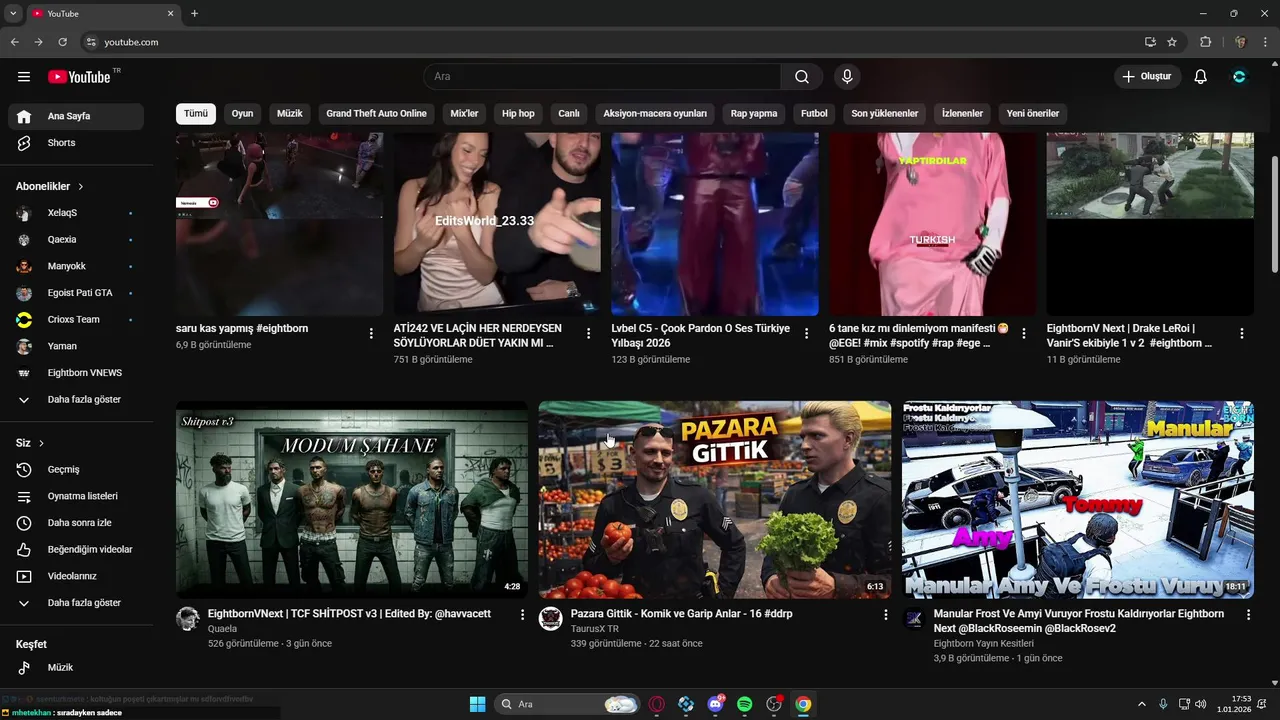
Task: Open the Crioxs Team channel
Action: click(x=76, y=320)
